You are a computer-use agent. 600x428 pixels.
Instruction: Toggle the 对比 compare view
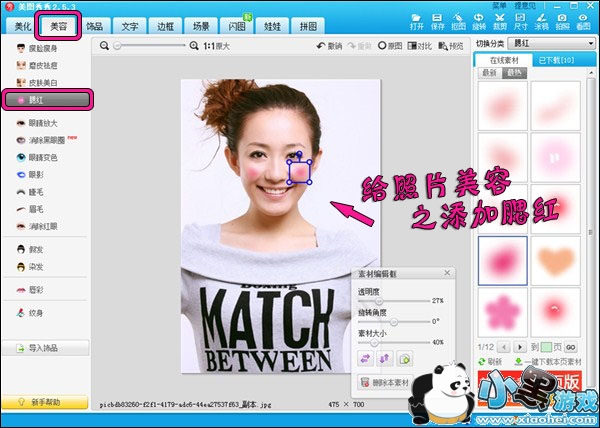coord(420,46)
